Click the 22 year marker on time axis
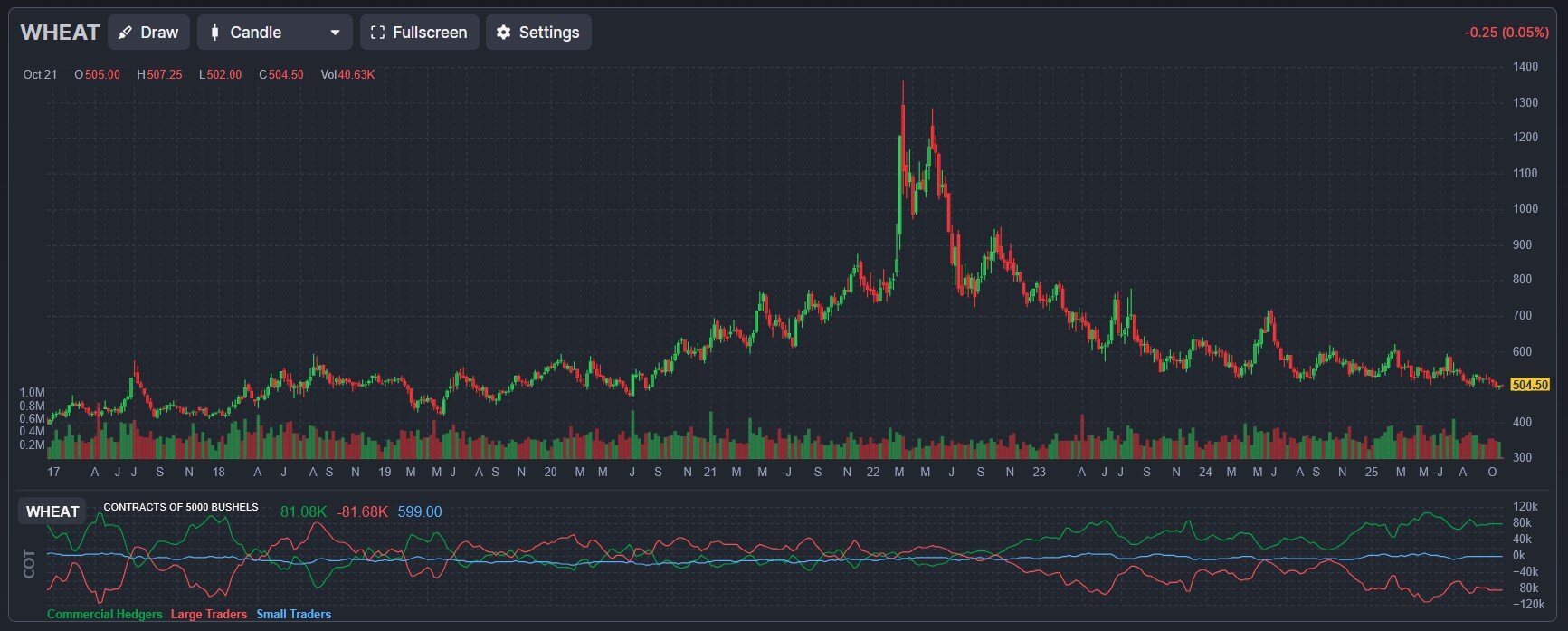 (x=872, y=472)
